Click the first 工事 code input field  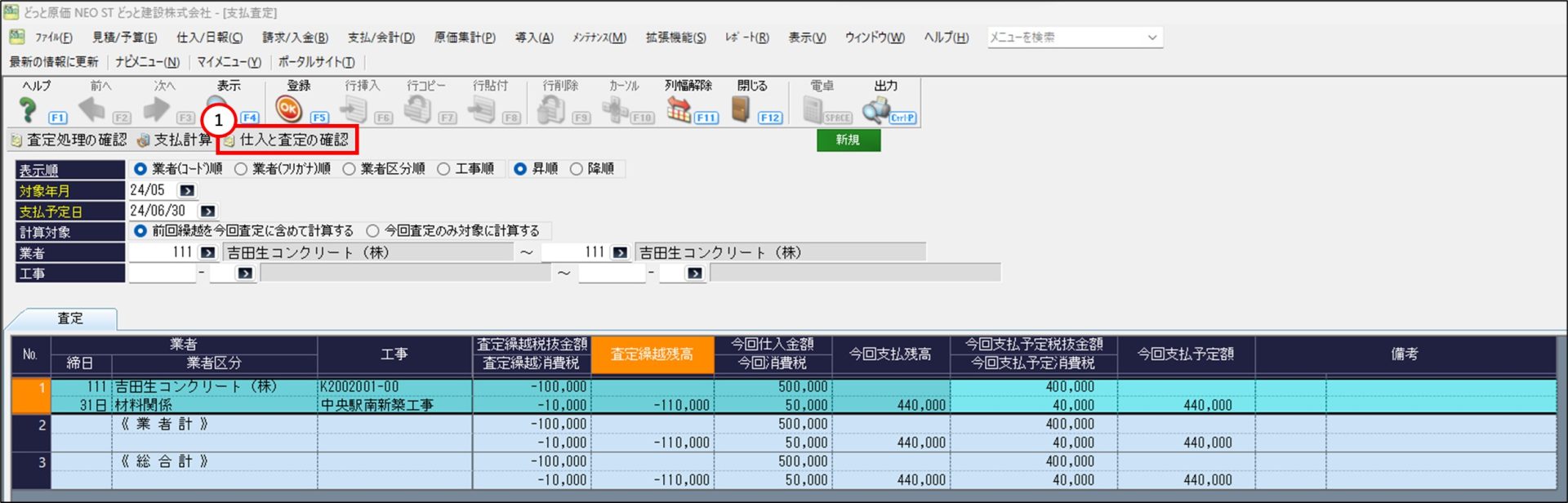(x=162, y=274)
